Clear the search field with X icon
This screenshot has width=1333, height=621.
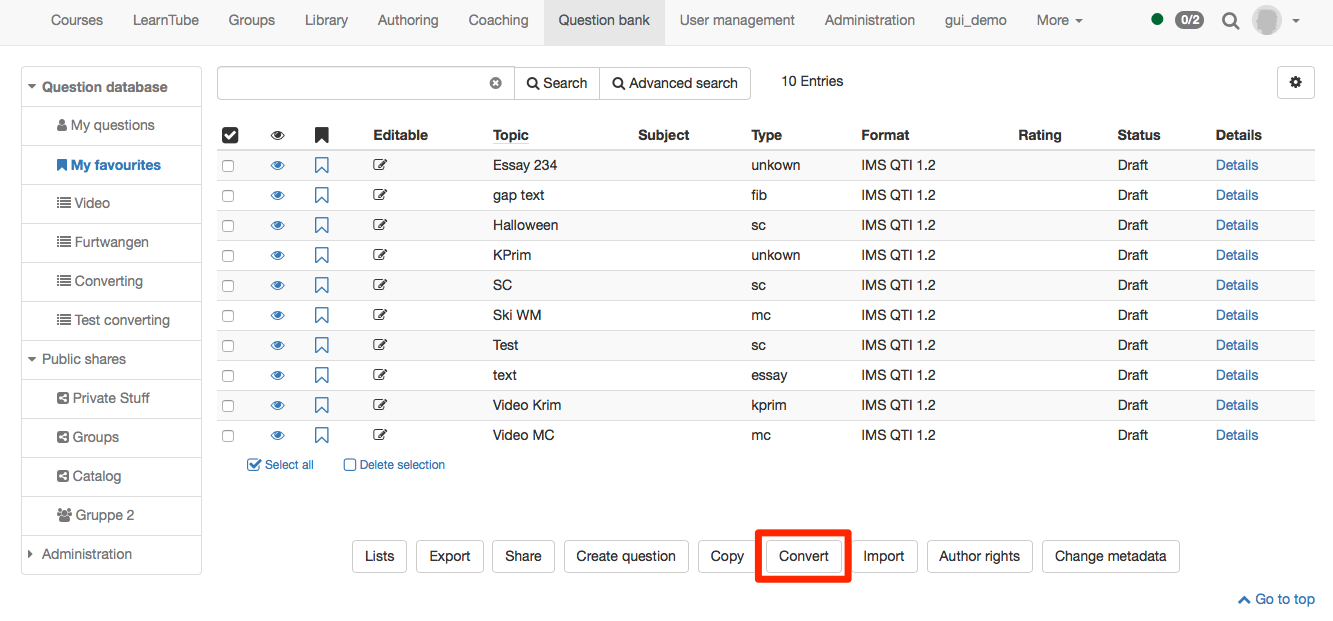click(x=495, y=83)
